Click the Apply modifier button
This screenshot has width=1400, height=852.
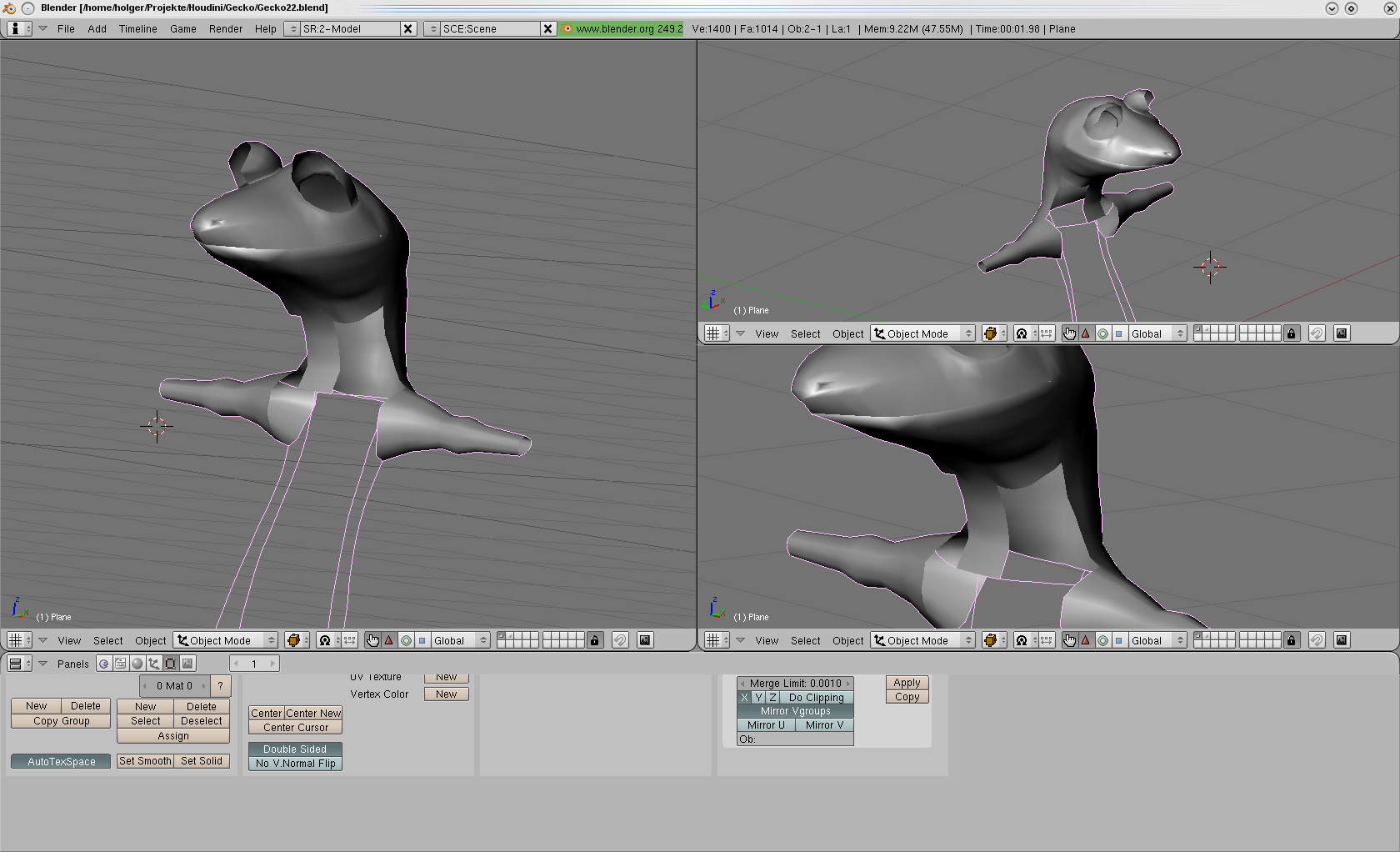pos(907,683)
